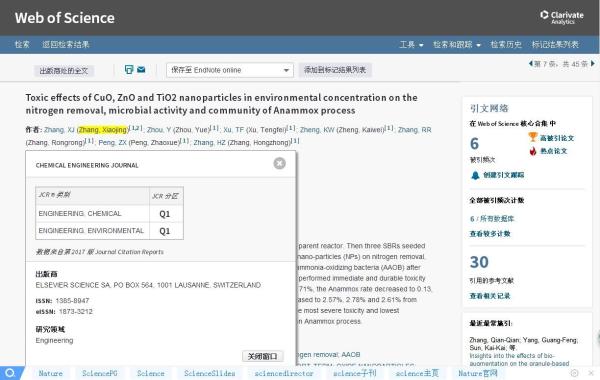Click the 查看相关记录 link

click(490, 296)
